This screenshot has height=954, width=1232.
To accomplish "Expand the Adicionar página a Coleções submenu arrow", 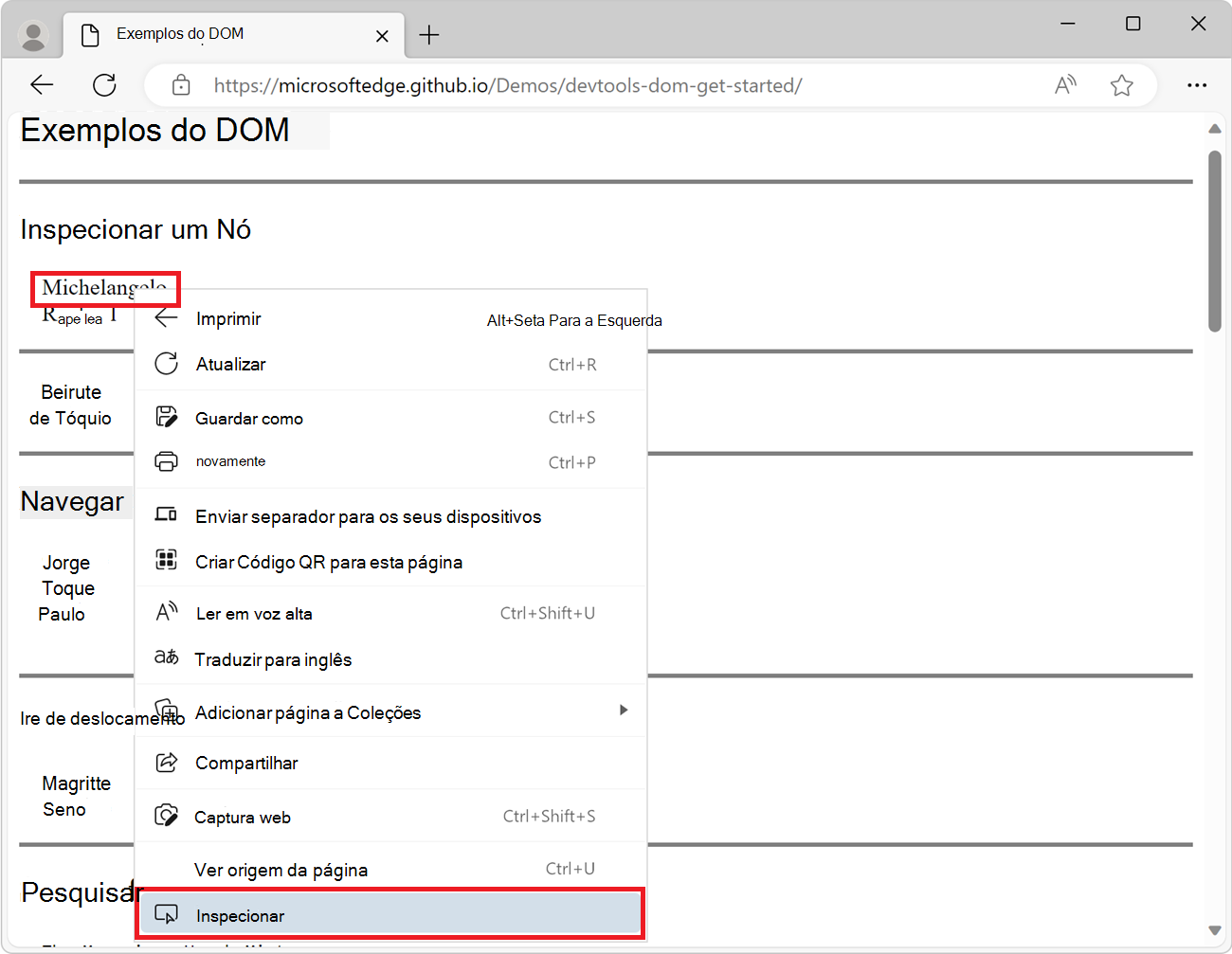I will click(x=623, y=711).
